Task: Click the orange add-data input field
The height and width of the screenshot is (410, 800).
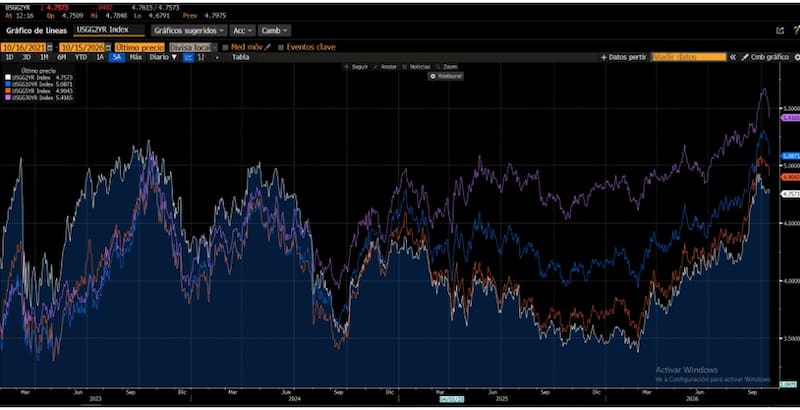Action: point(689,57)
